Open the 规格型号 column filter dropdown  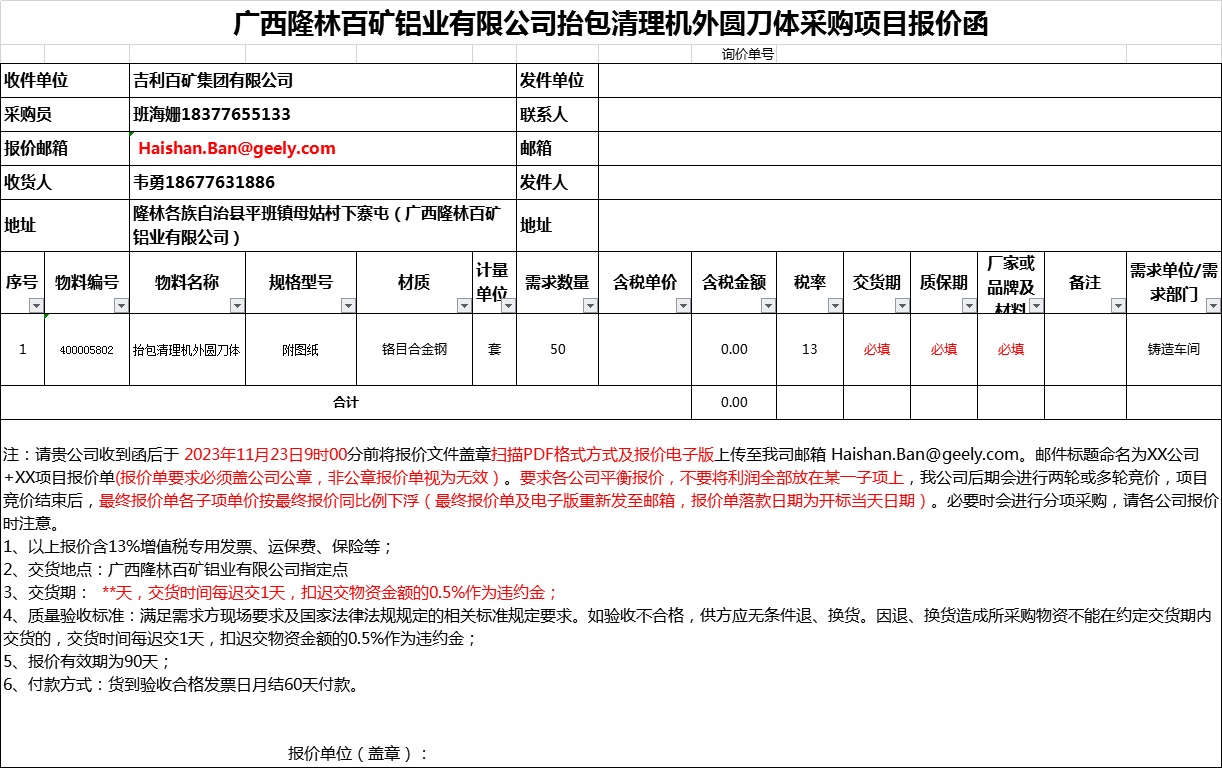click(348, 306)
